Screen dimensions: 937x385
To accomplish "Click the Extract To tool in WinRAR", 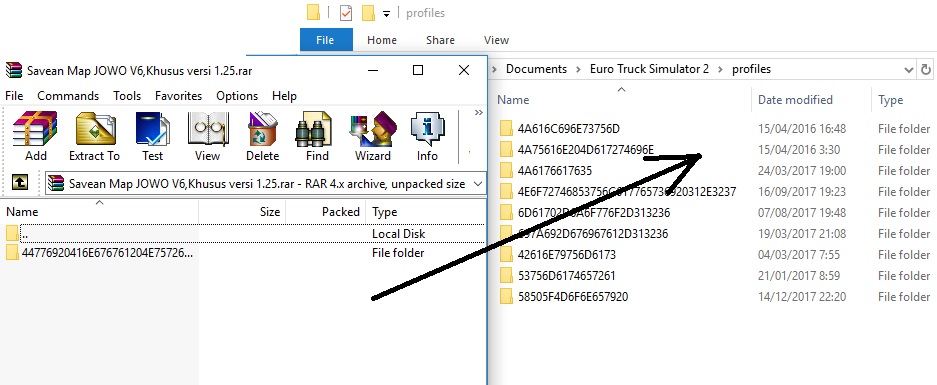I will [x=94, y=136].
